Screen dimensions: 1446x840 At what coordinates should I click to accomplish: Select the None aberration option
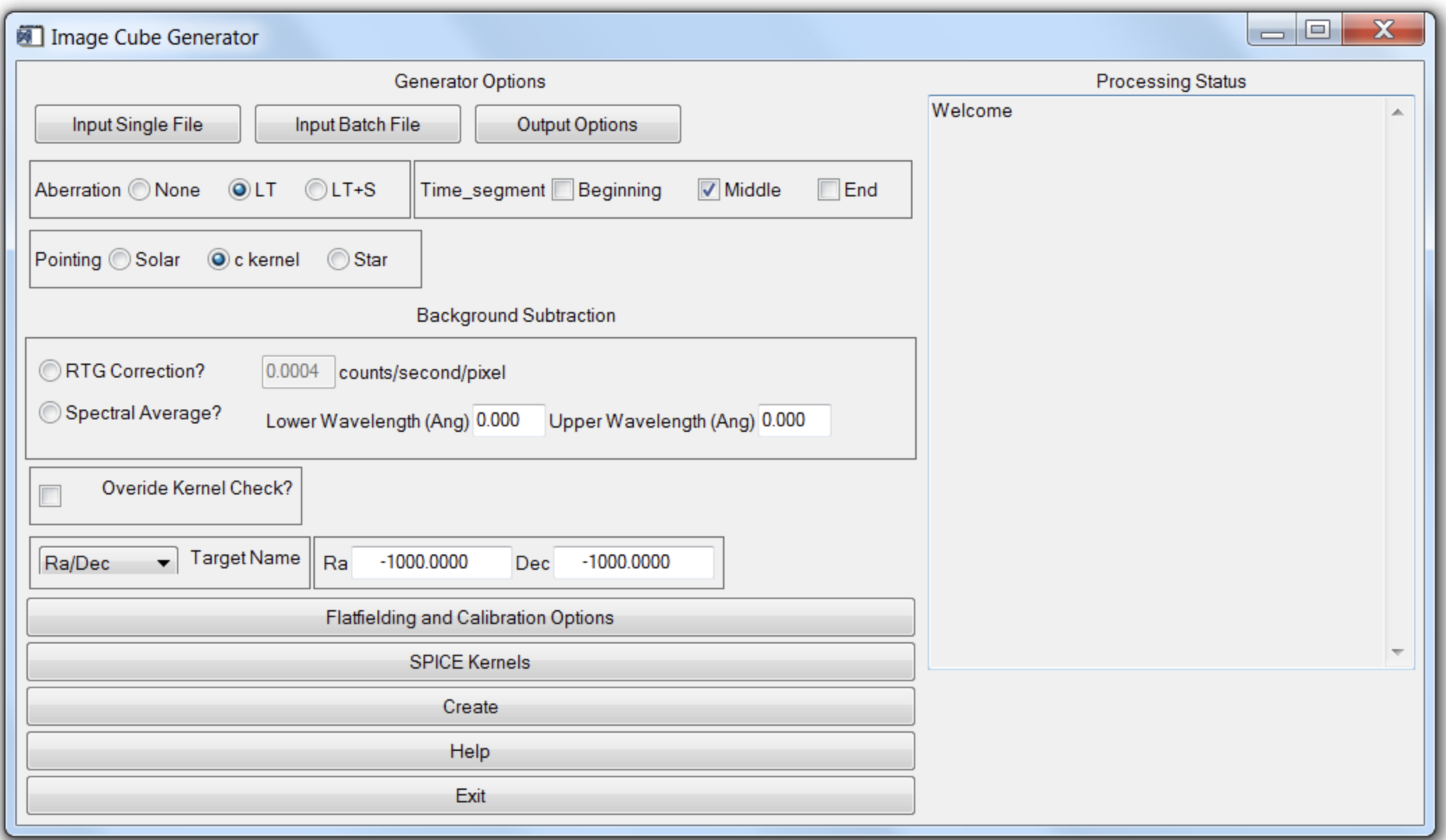[x=140, y=189]
